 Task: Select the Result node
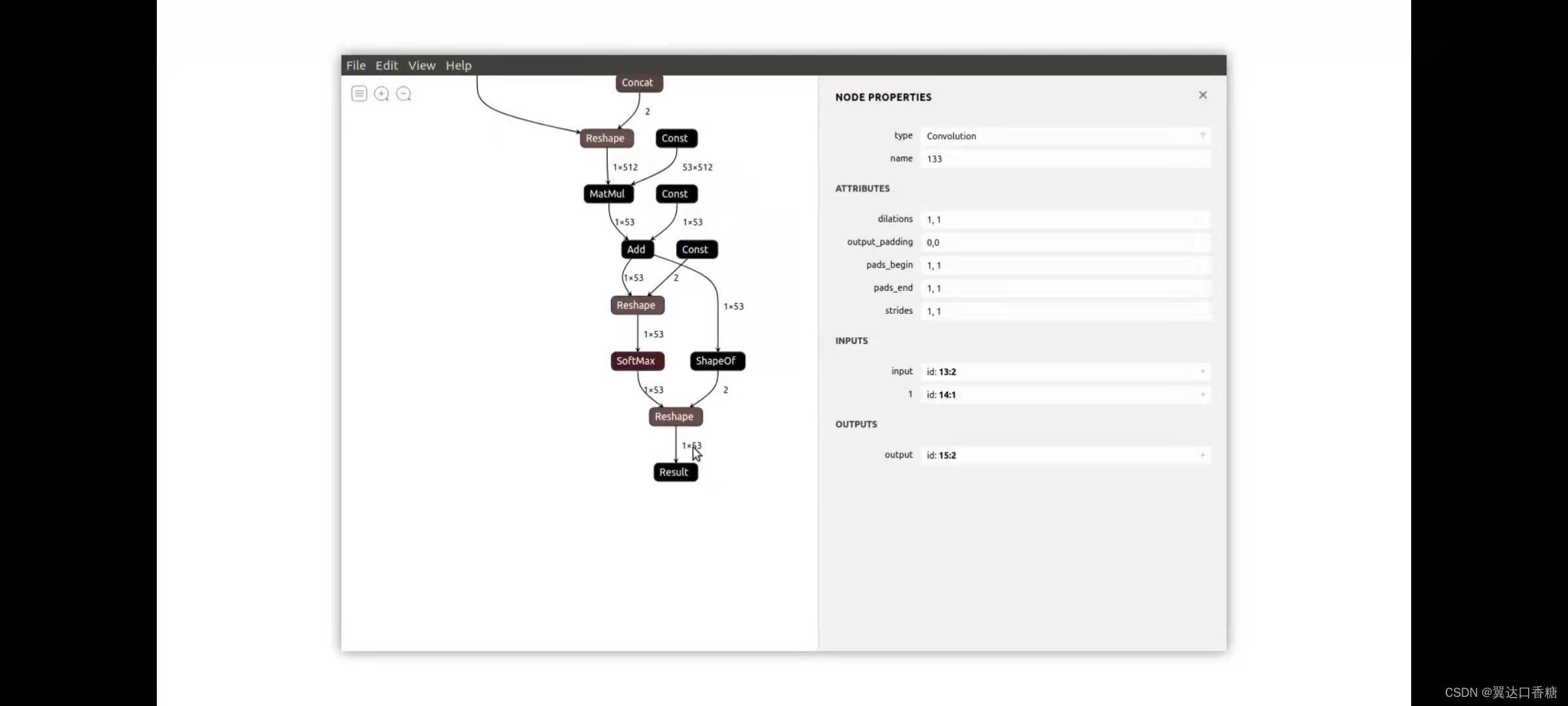(x=676, y=472)
